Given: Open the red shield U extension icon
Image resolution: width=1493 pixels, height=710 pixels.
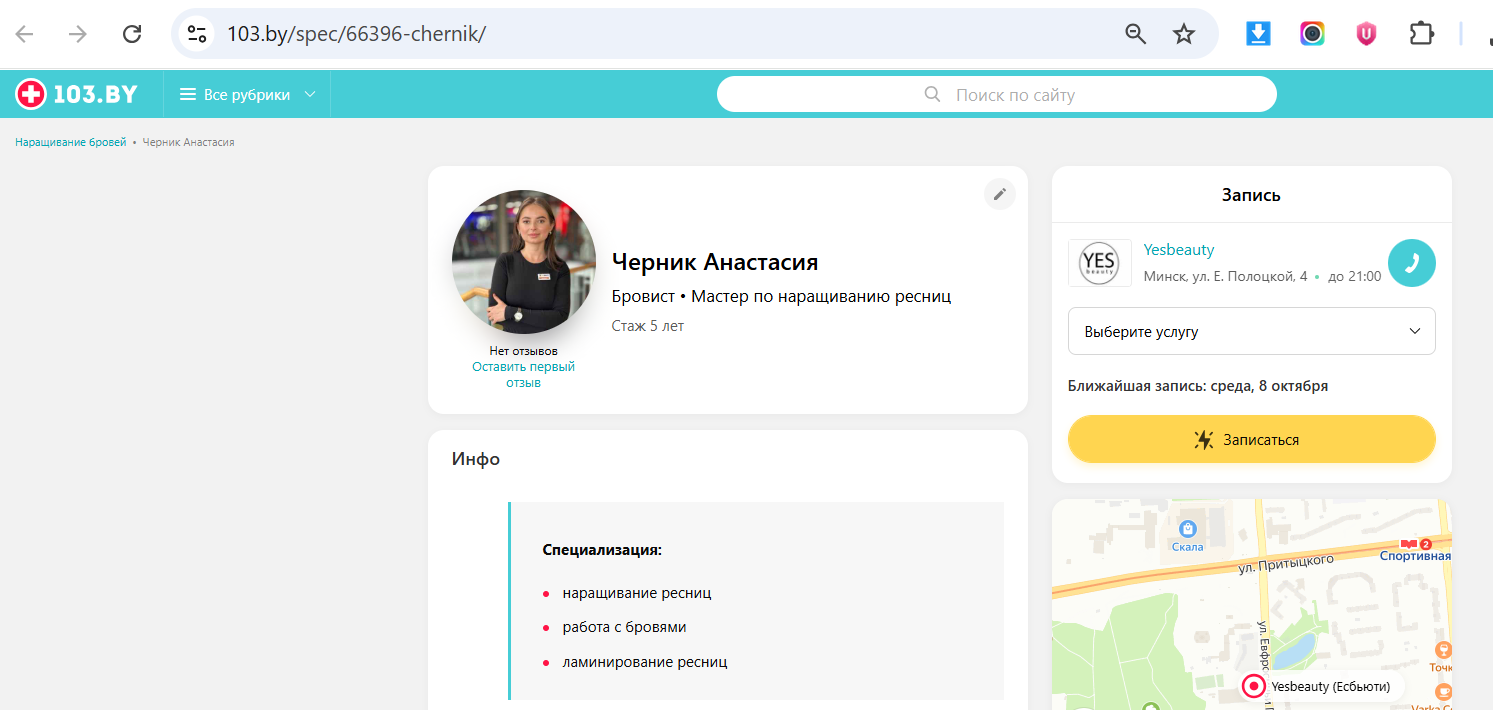Looking at the screenshot, I should 1366,34.
